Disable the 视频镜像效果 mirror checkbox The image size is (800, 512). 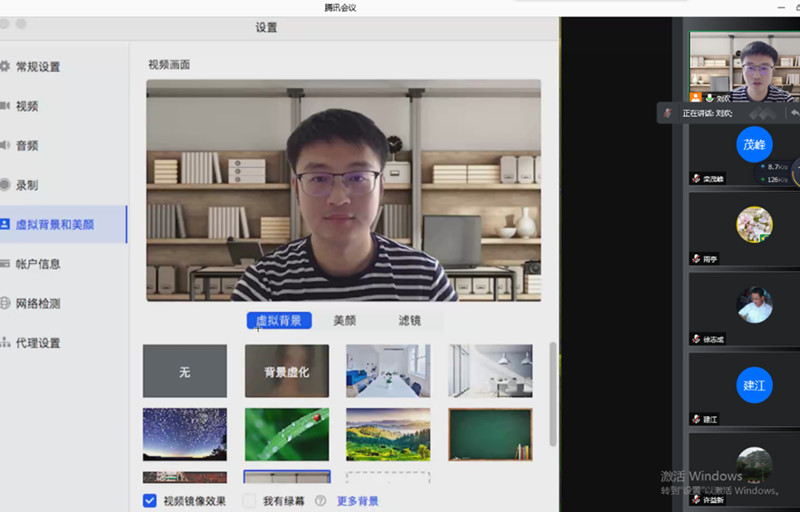pyautogui.click(x=150, y=501)
